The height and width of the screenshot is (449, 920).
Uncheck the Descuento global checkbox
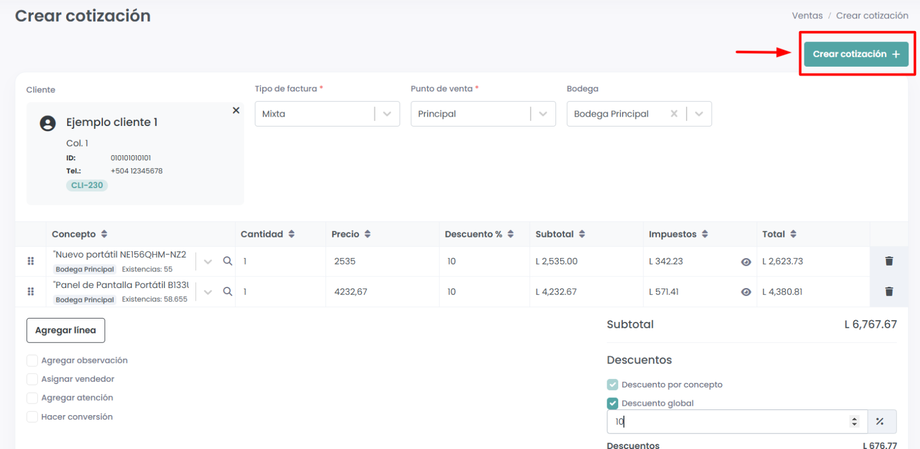[x=613, y=403]
